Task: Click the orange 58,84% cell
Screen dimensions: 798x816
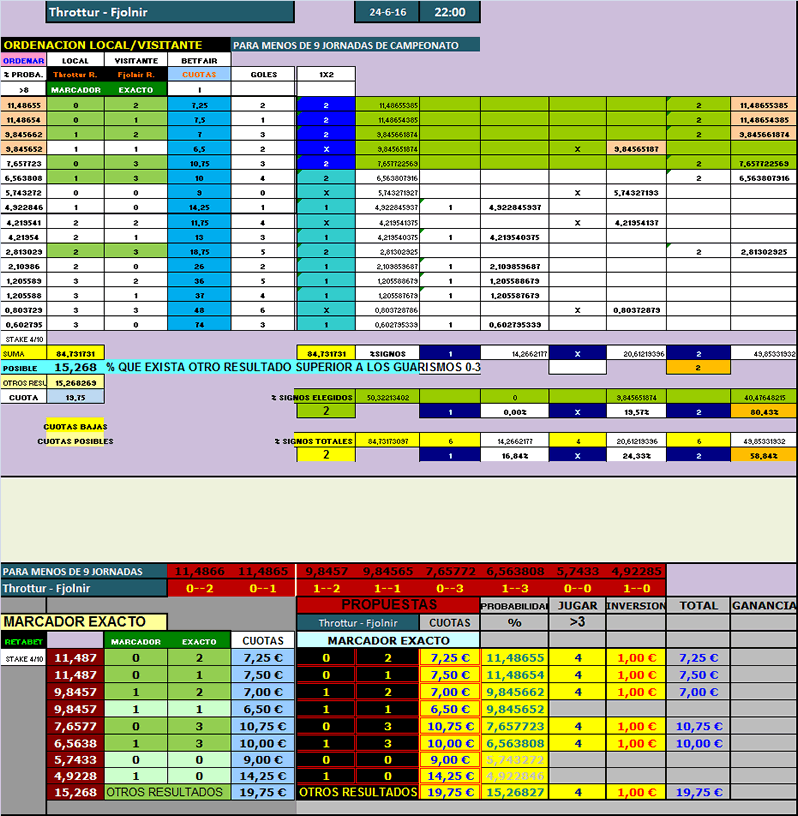Action: click(x=764, y=455)
